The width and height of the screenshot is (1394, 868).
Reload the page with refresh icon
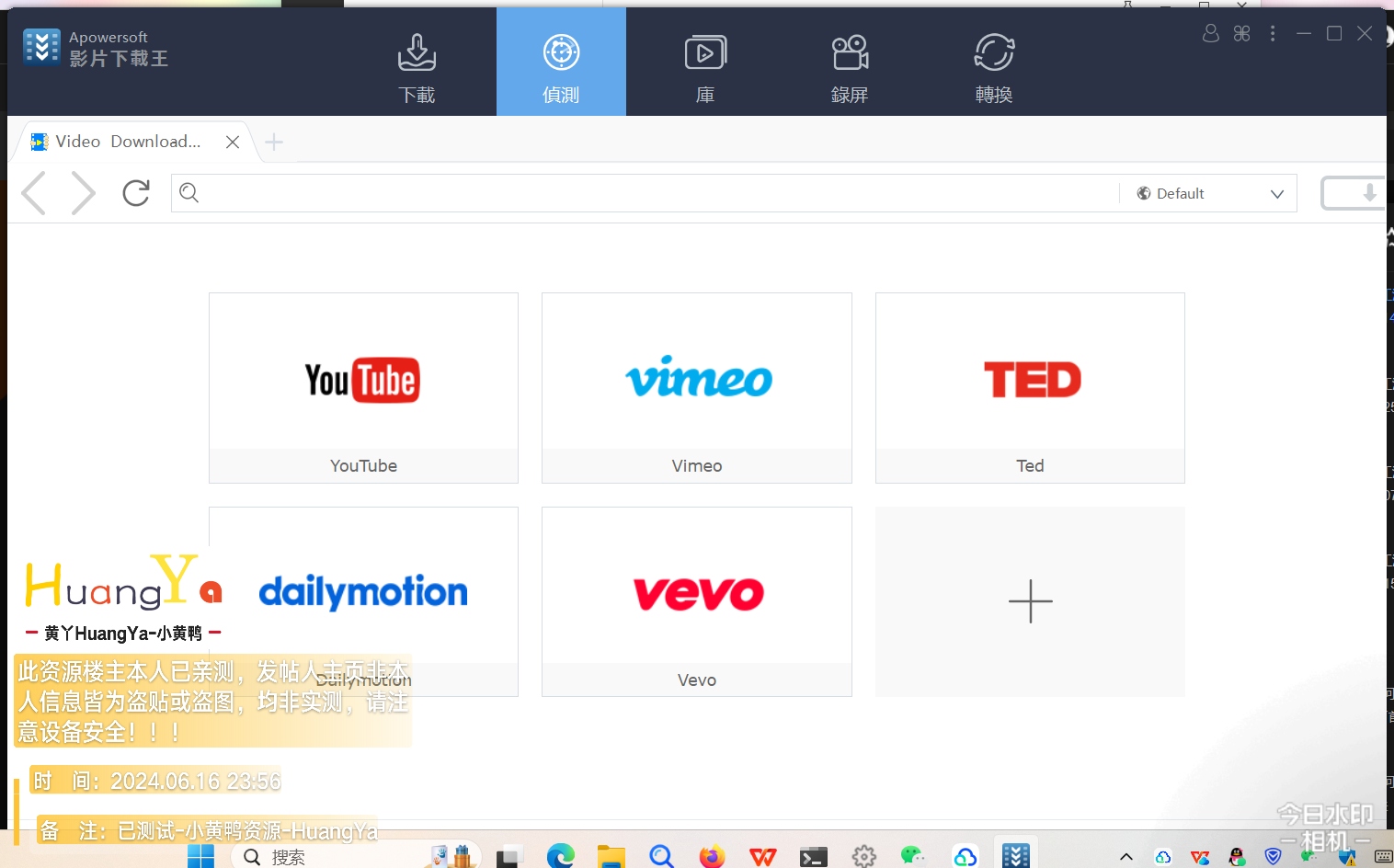click(x=136, y=192)
